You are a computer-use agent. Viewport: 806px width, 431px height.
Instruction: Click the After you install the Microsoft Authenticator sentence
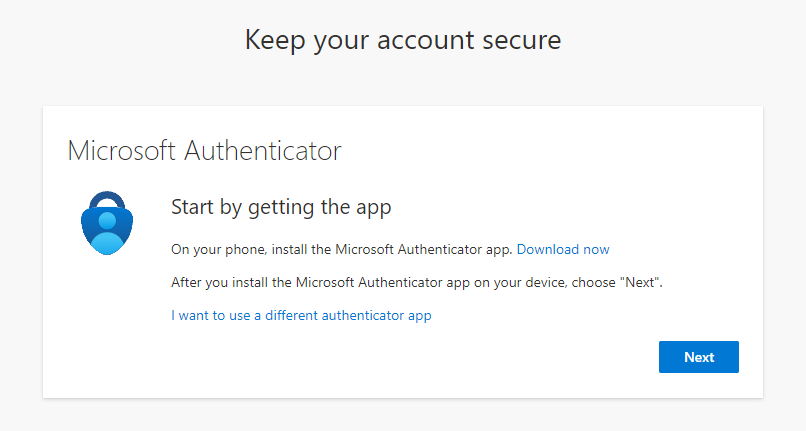pos(417,282)
